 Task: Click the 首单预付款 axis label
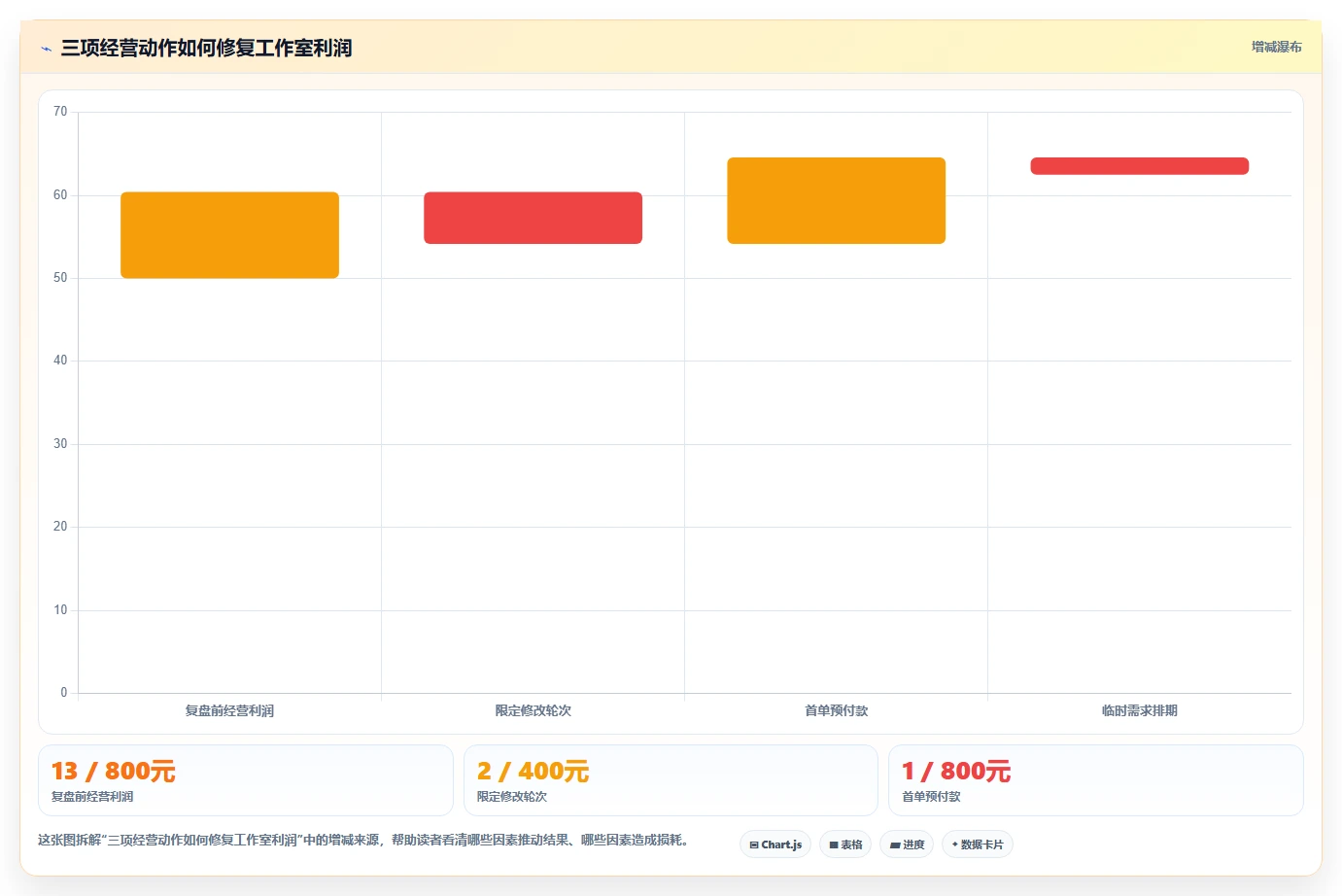click(836, 710)
